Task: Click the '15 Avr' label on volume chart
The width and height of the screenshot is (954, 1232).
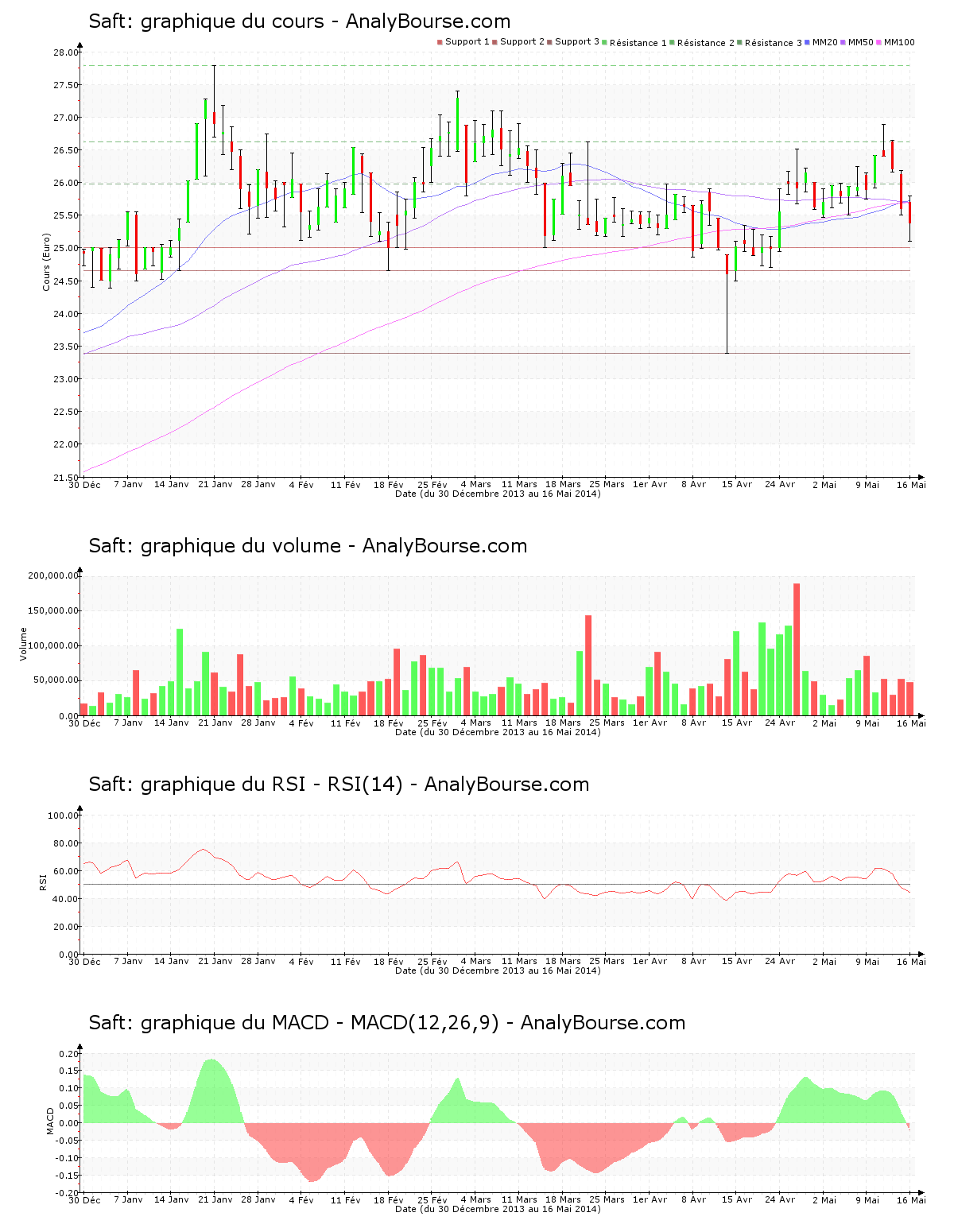Action: pyautogui.click(x=736, y=723)
